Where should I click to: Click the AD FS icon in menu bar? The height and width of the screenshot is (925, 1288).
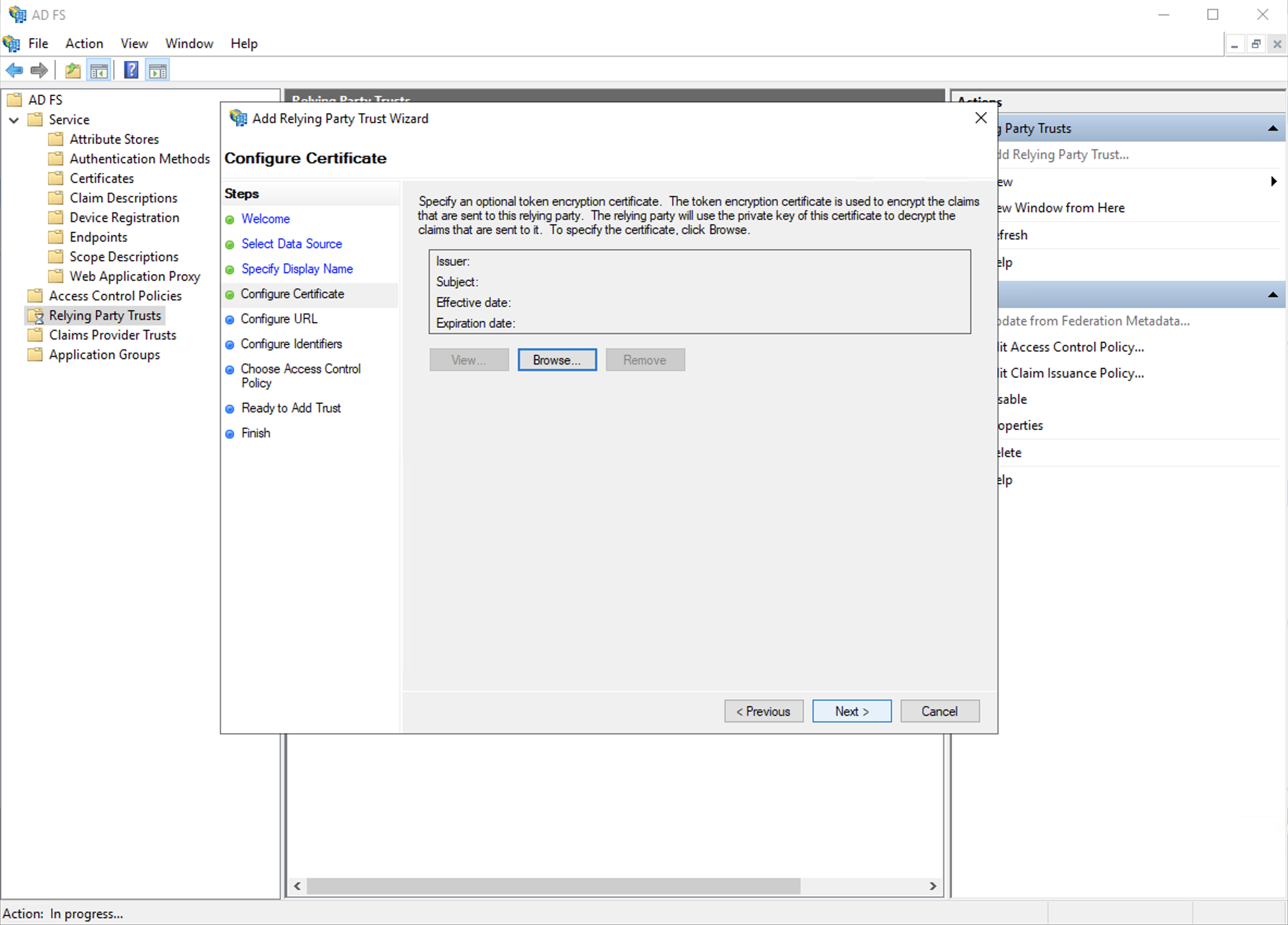coord(11,44)
